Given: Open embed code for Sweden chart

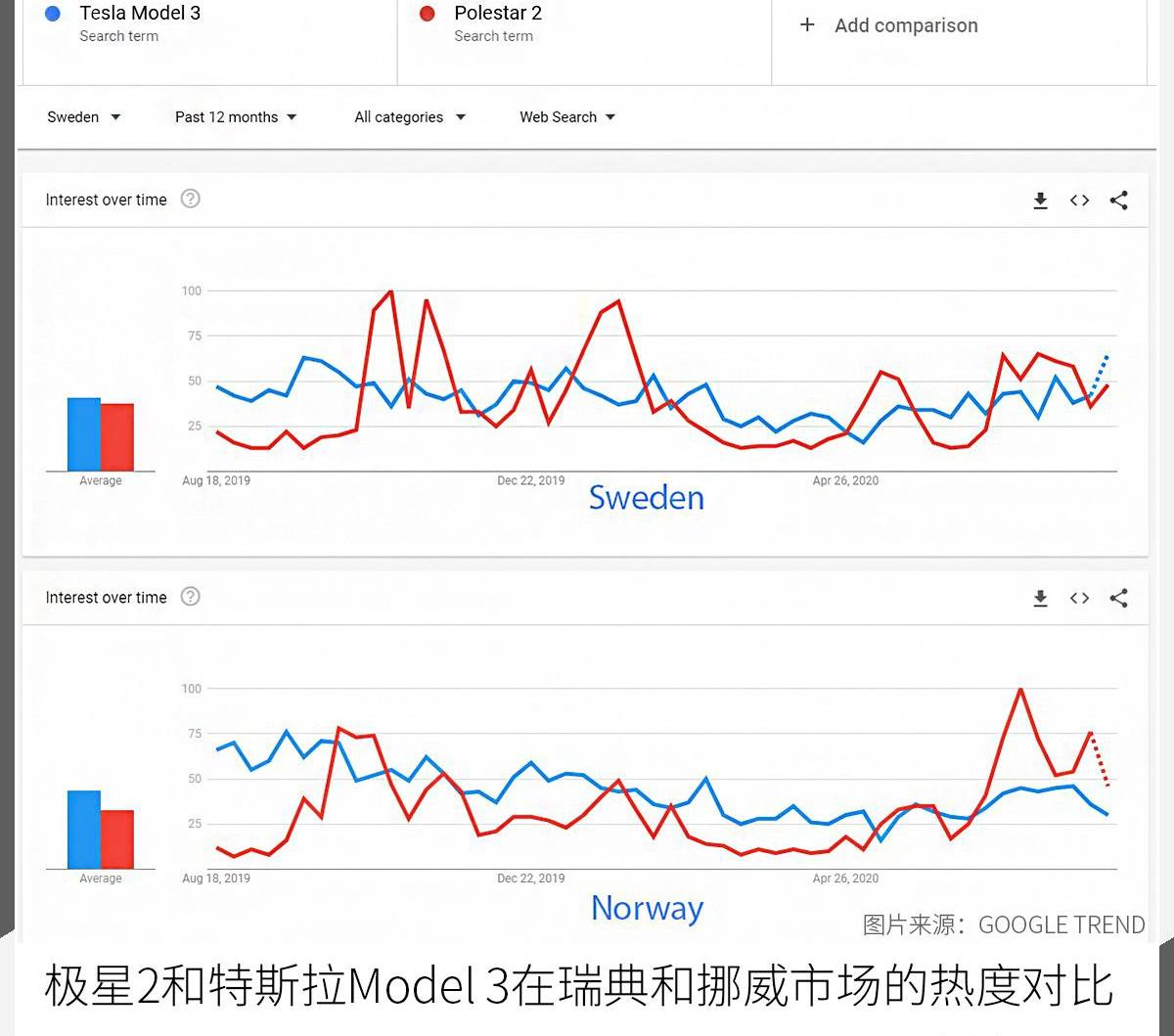Looking at the screenshot, I should tap(1079, 201).
